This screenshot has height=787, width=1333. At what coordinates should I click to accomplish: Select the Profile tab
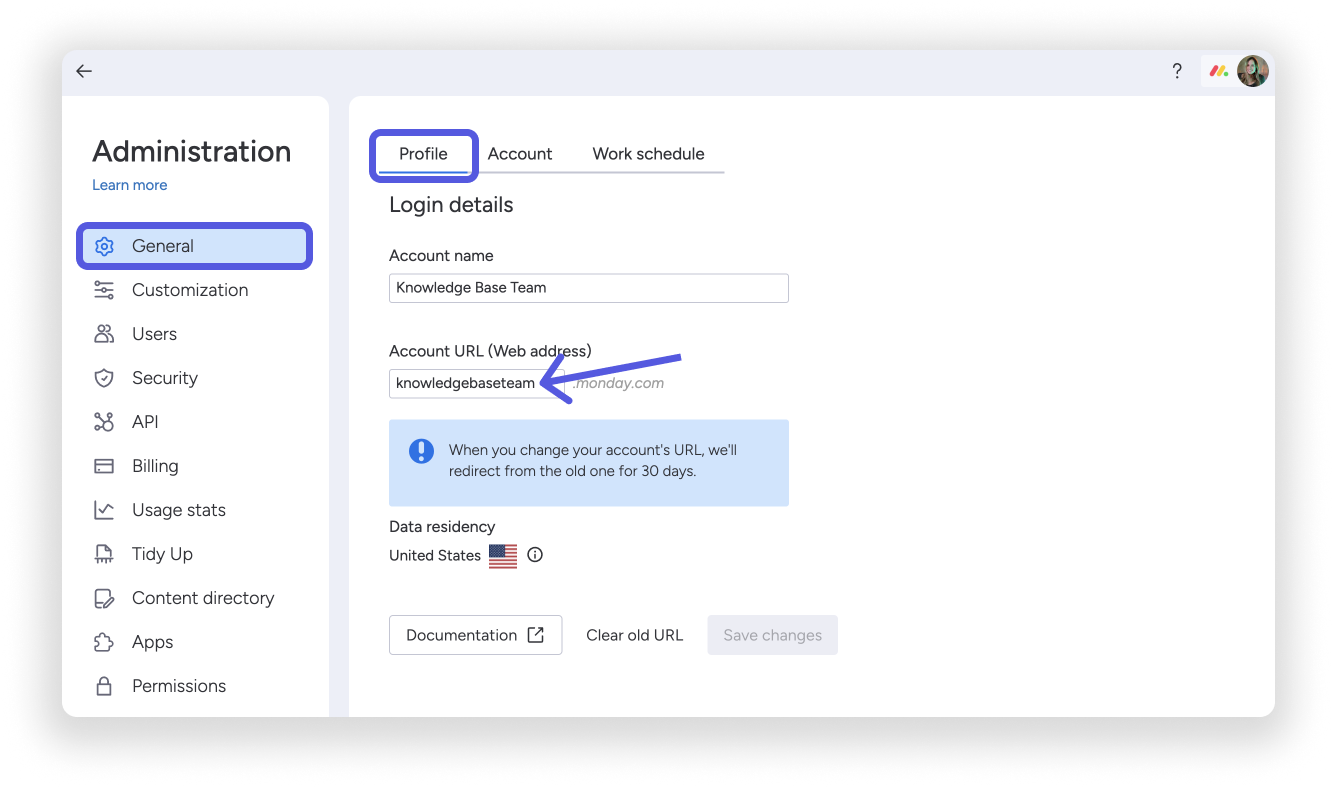click(423, 153)
